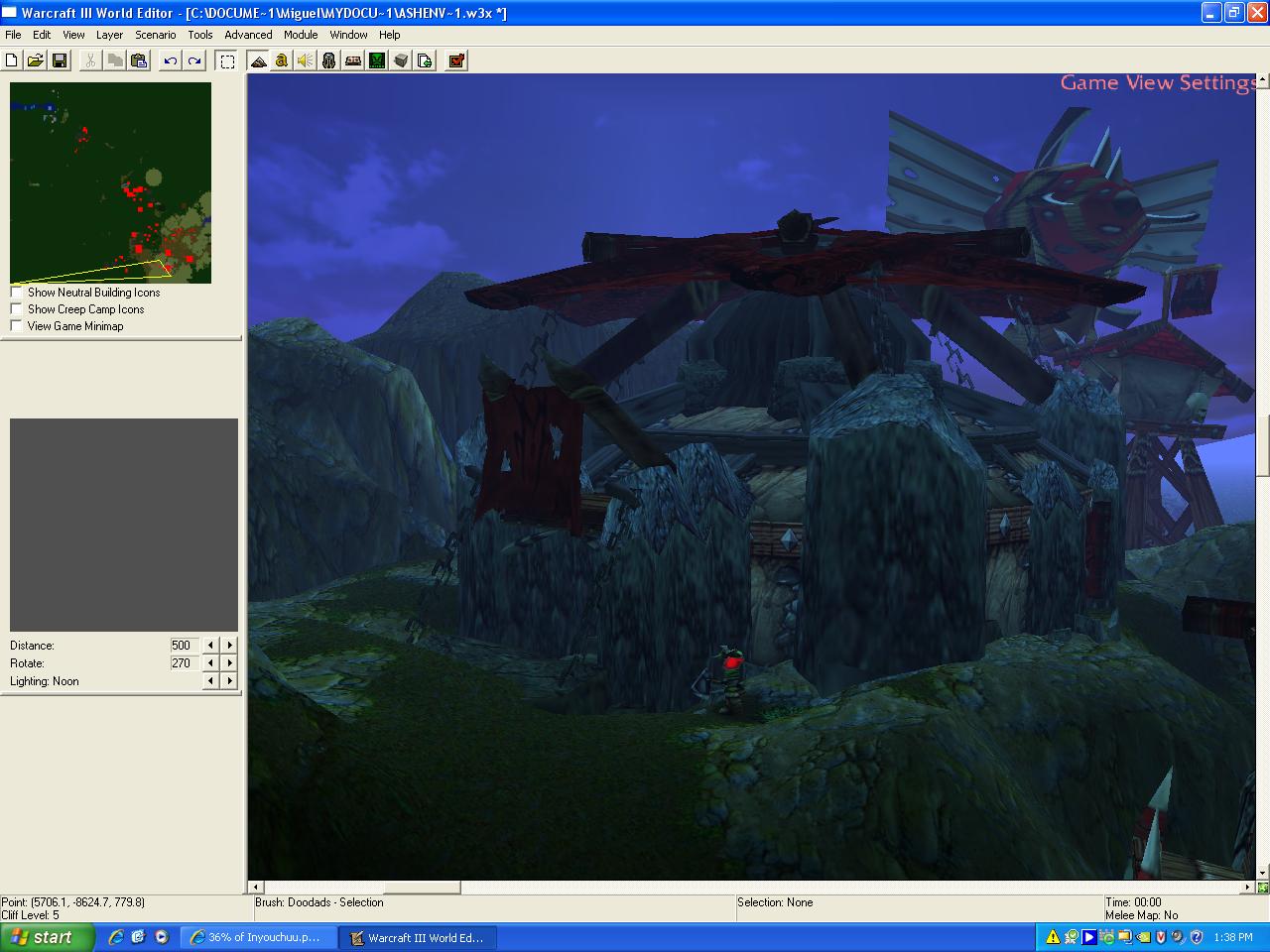Open the Terrain Editor toolbar icon
The width and height of the screenshot is (1270, 952).
coord(258,60)
